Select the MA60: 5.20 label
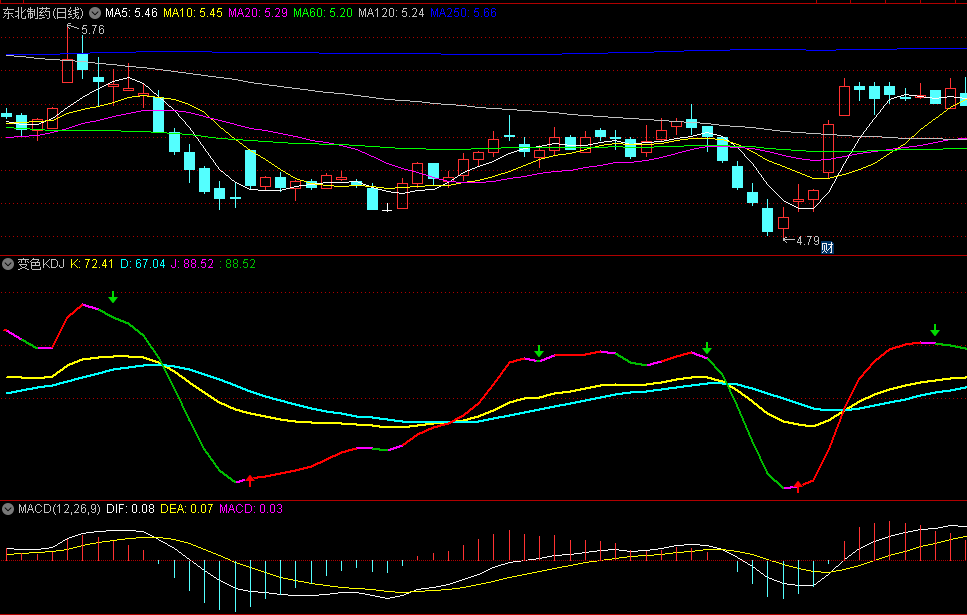967x615 pixels. (323, 13)
